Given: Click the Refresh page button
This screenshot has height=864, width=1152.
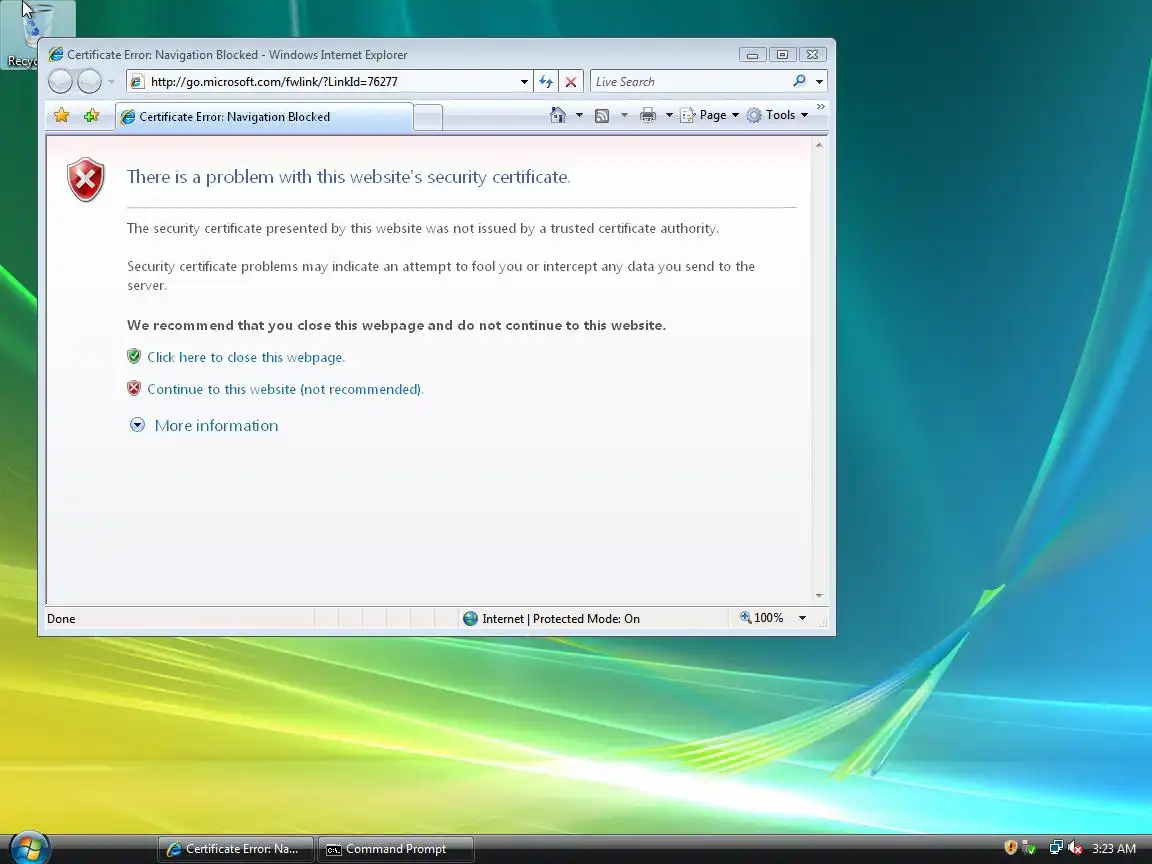Looking at the screenshot, I should point(546,82).
